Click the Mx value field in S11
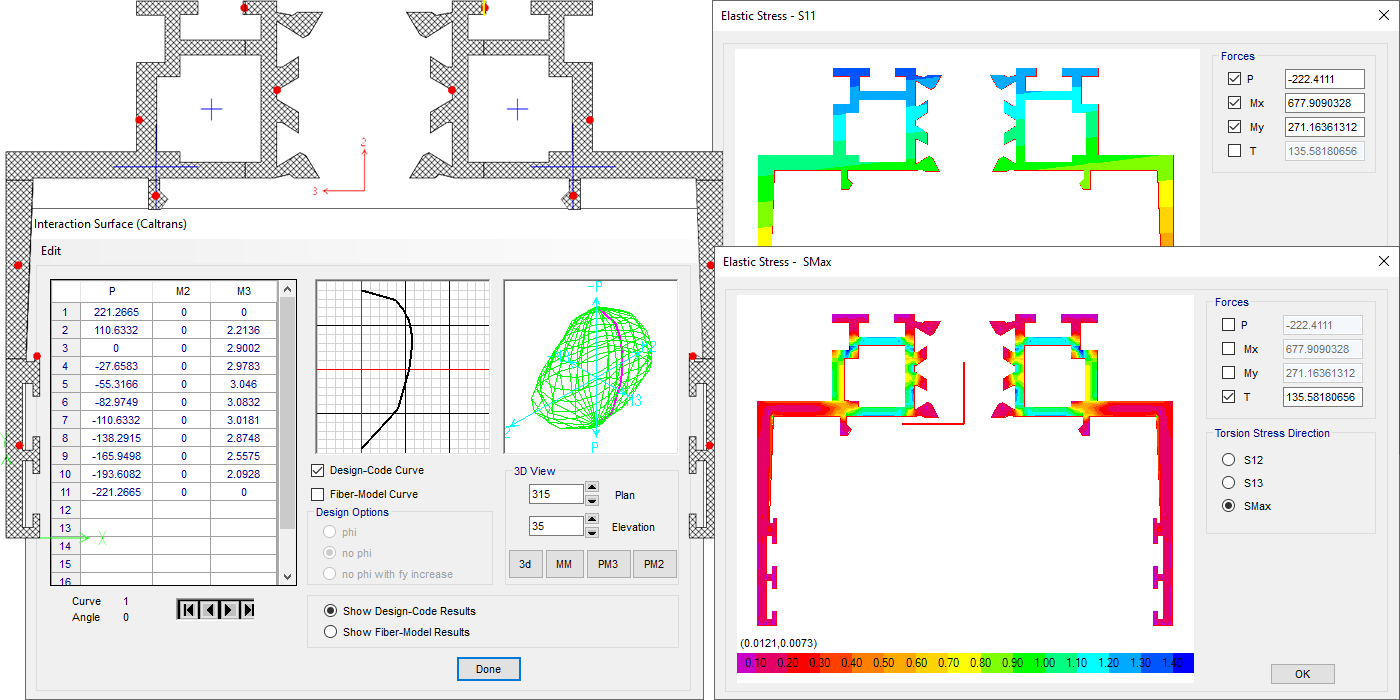 (x=1324, y=103)
